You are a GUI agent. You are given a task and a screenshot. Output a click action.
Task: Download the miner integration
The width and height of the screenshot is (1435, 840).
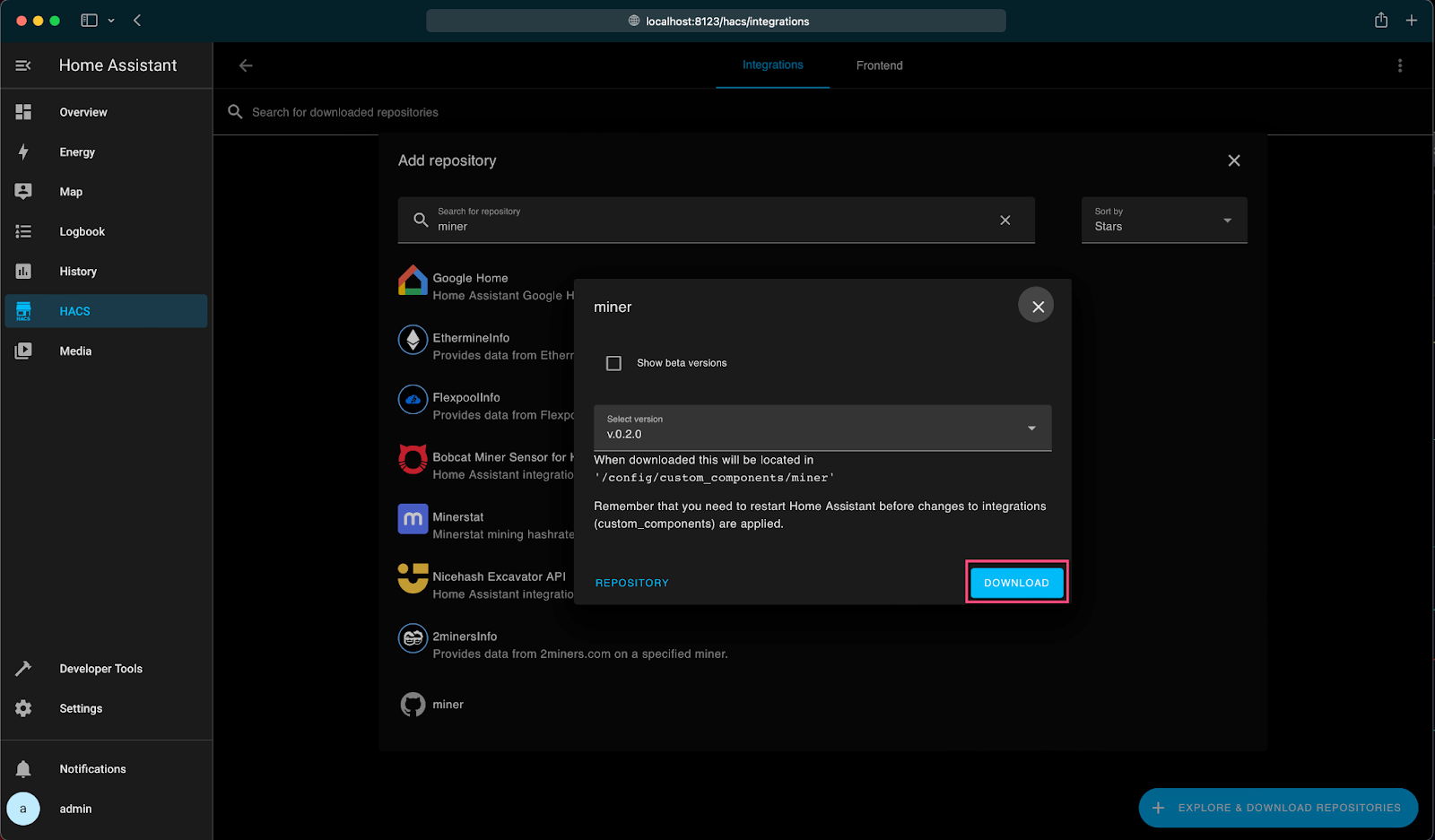1016,583
